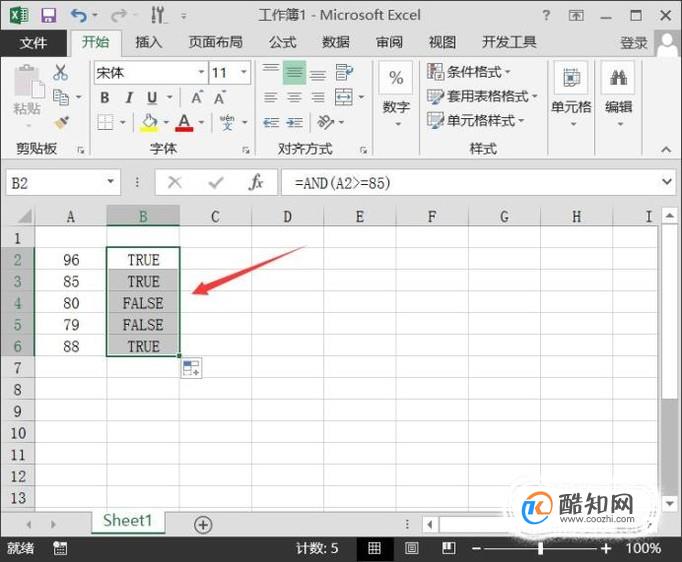
Task: Switch to the 视图 View tab
Action: point(442,43)
